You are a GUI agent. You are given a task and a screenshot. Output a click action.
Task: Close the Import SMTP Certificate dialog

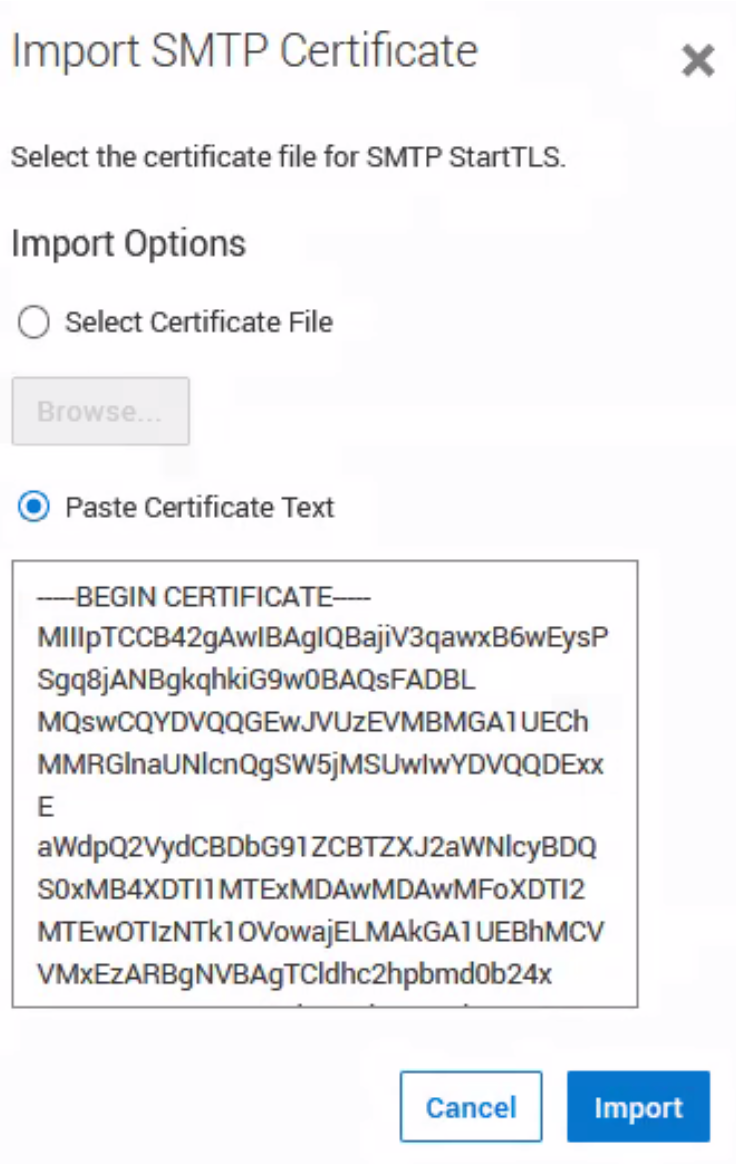(697, 60)
